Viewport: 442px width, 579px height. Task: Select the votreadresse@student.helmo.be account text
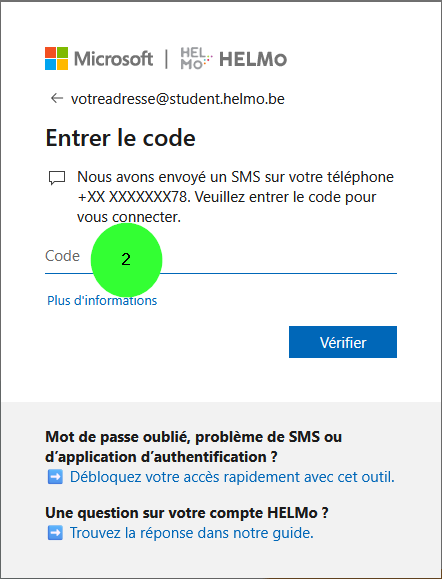tap(178, 99)
